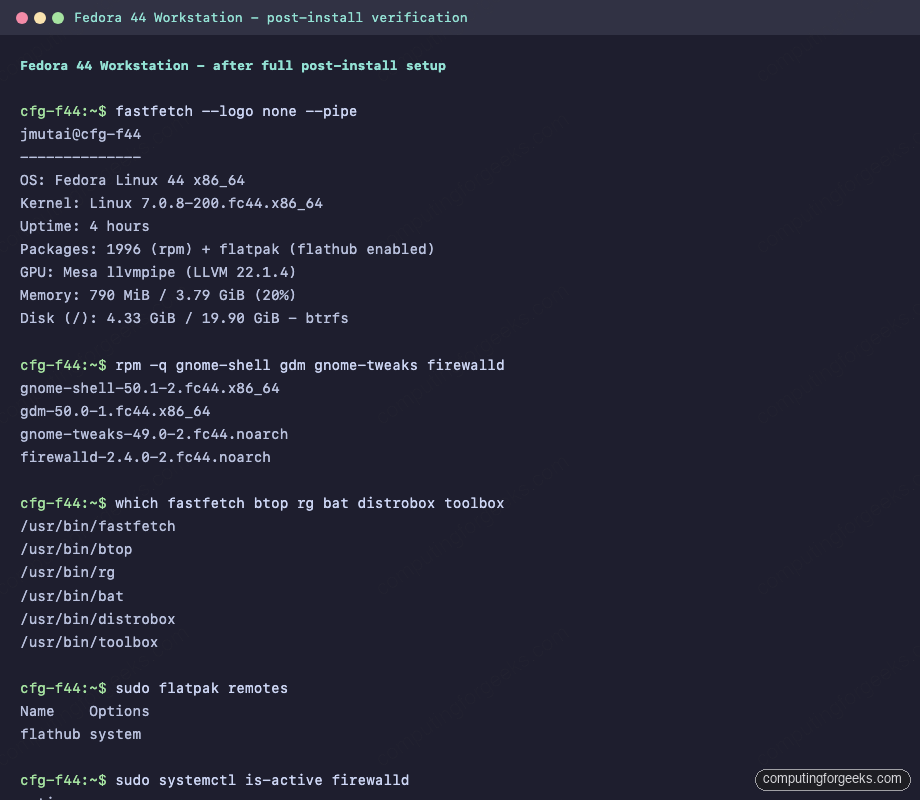Click the 'OS: Fedora Linux 44 x86_64' line
Image resolution: width=920 pixels, height=800 pixels.
point(132,180)
